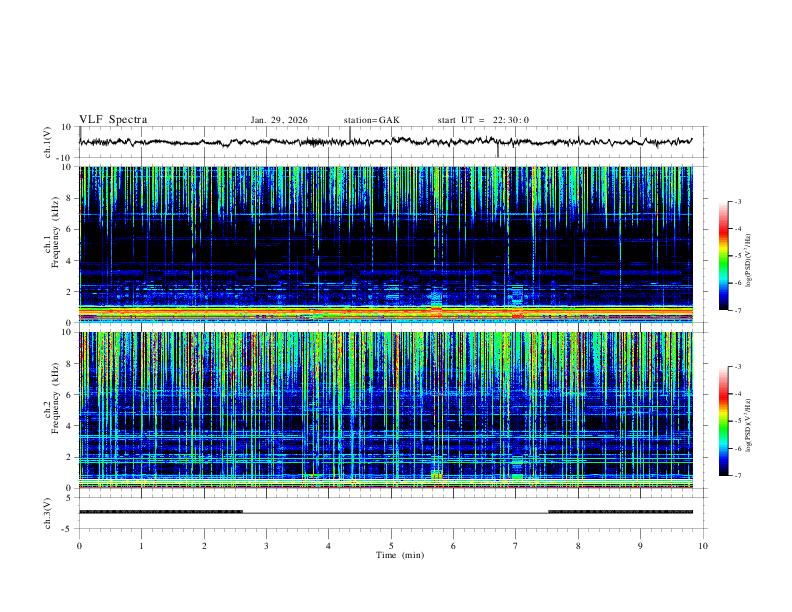792x612 pixels.
Task: Click the "8" kHz tick on ch.1 frequency axis
Action: click(70, 198)
